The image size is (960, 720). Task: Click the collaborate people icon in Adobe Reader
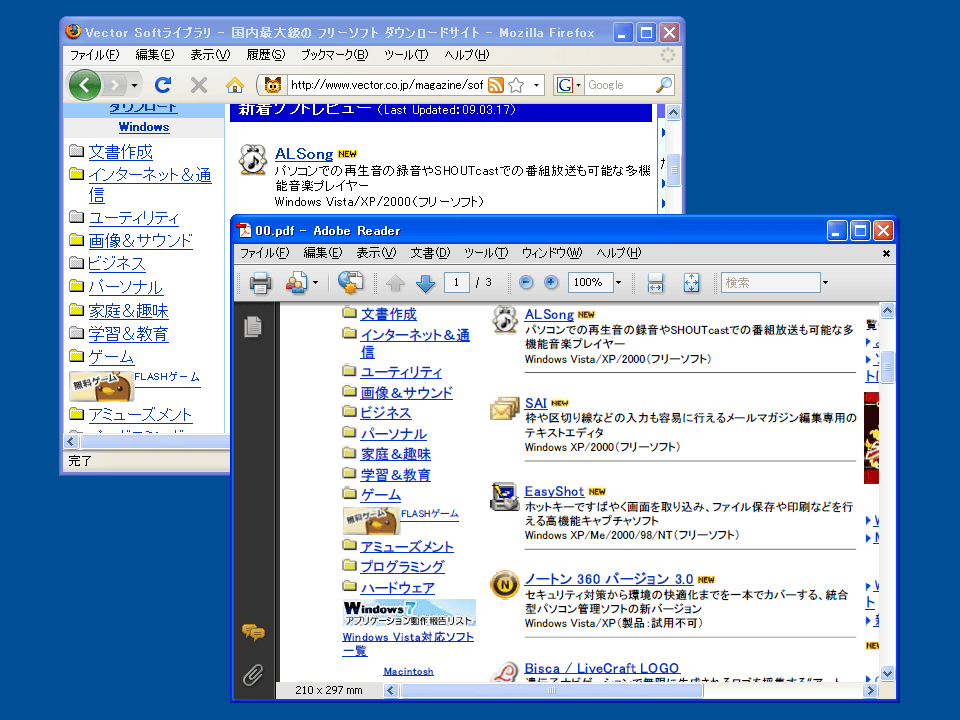coord(296,283)
